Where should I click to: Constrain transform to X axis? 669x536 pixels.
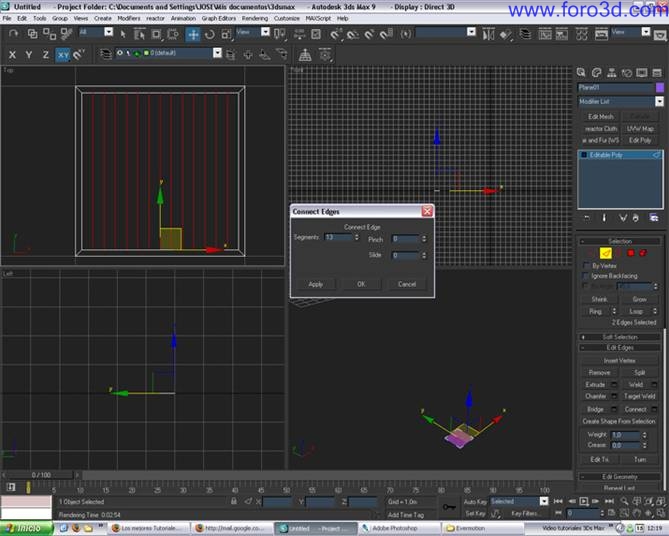click(x=12, y=55)
